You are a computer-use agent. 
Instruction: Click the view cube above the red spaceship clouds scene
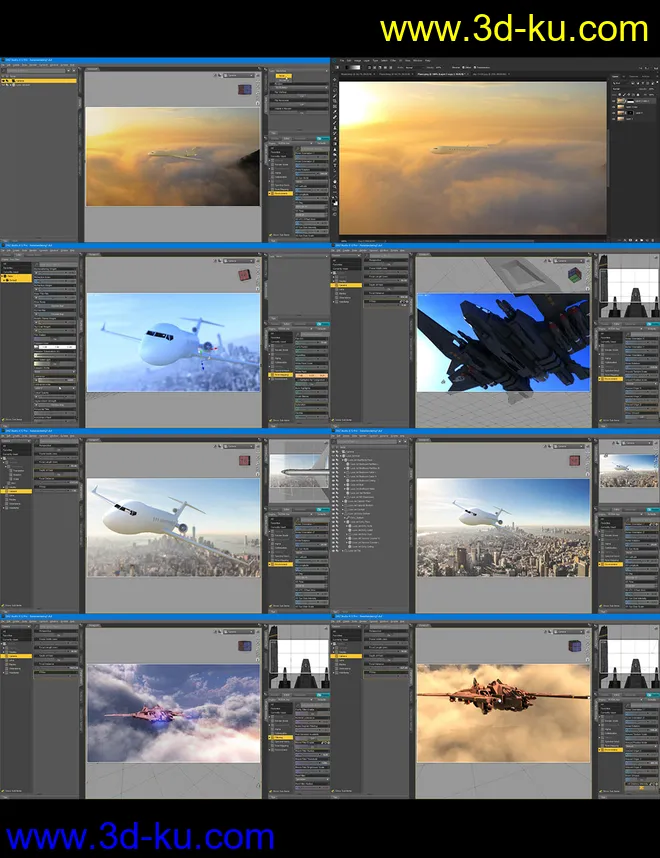tap(244, 644)
